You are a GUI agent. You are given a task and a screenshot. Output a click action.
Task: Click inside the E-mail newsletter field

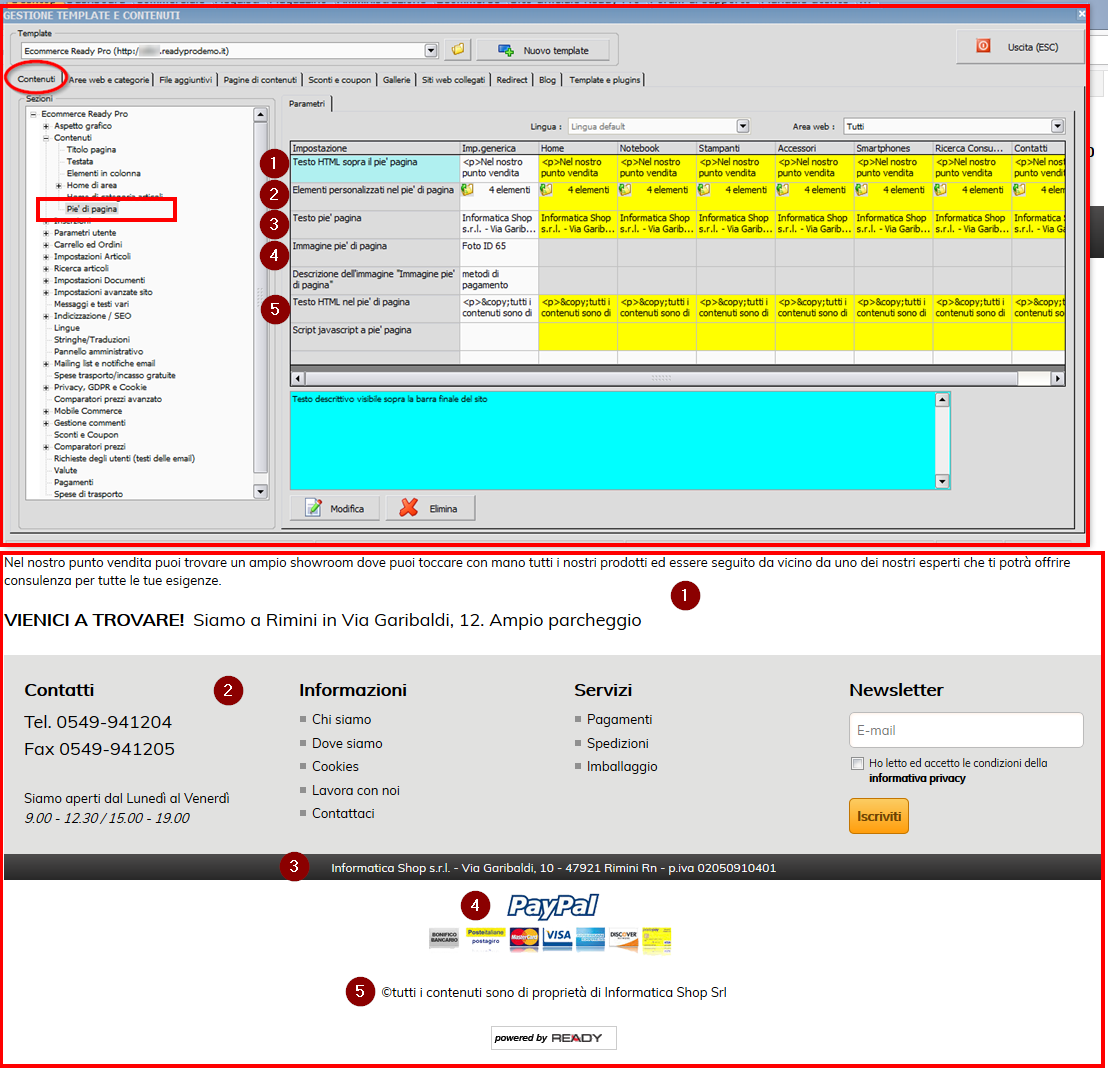964,730
